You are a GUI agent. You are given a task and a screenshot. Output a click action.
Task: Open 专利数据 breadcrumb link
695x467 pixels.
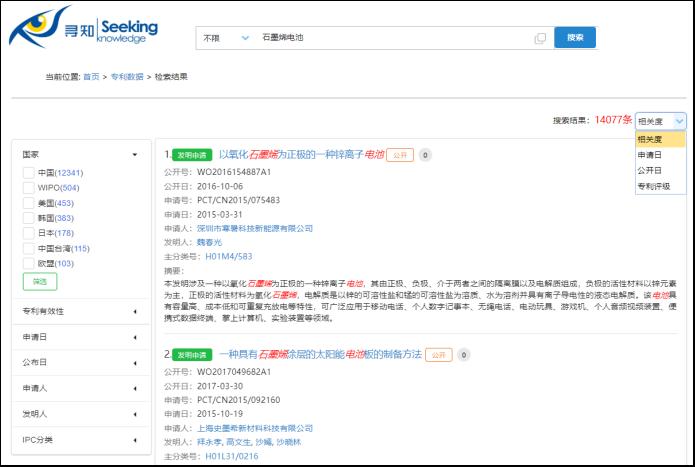(x=127, y=77)
